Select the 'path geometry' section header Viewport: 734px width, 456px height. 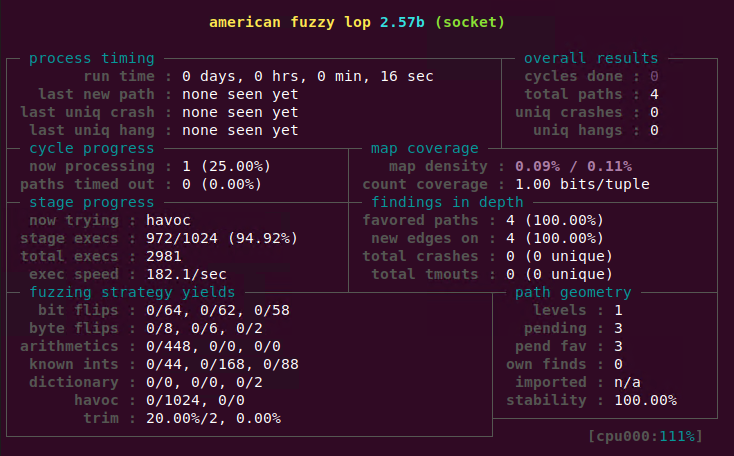coord(573,293)
